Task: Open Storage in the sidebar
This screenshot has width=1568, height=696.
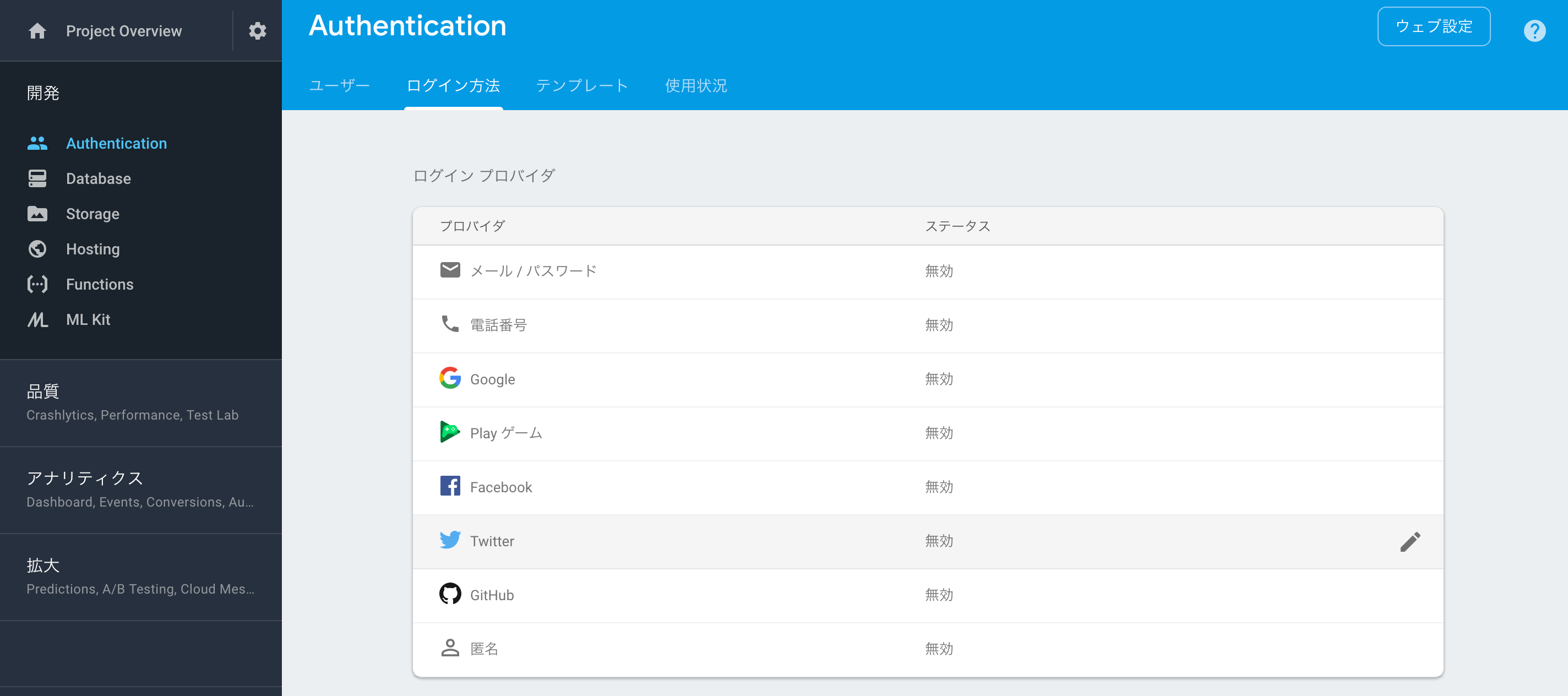Action: point(92,214)
